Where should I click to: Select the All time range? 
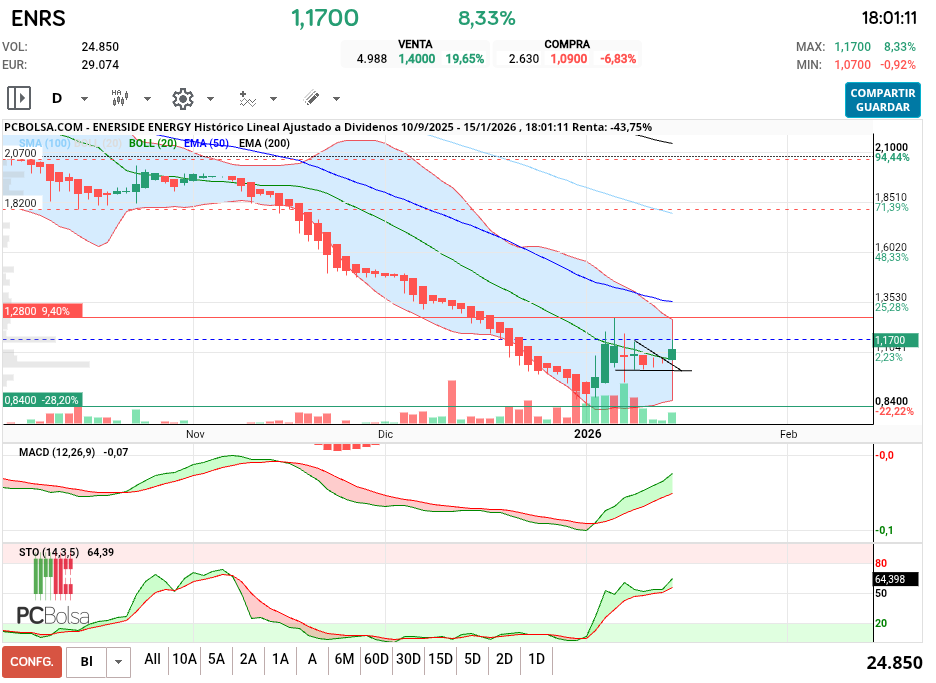[x=152, y=659]
